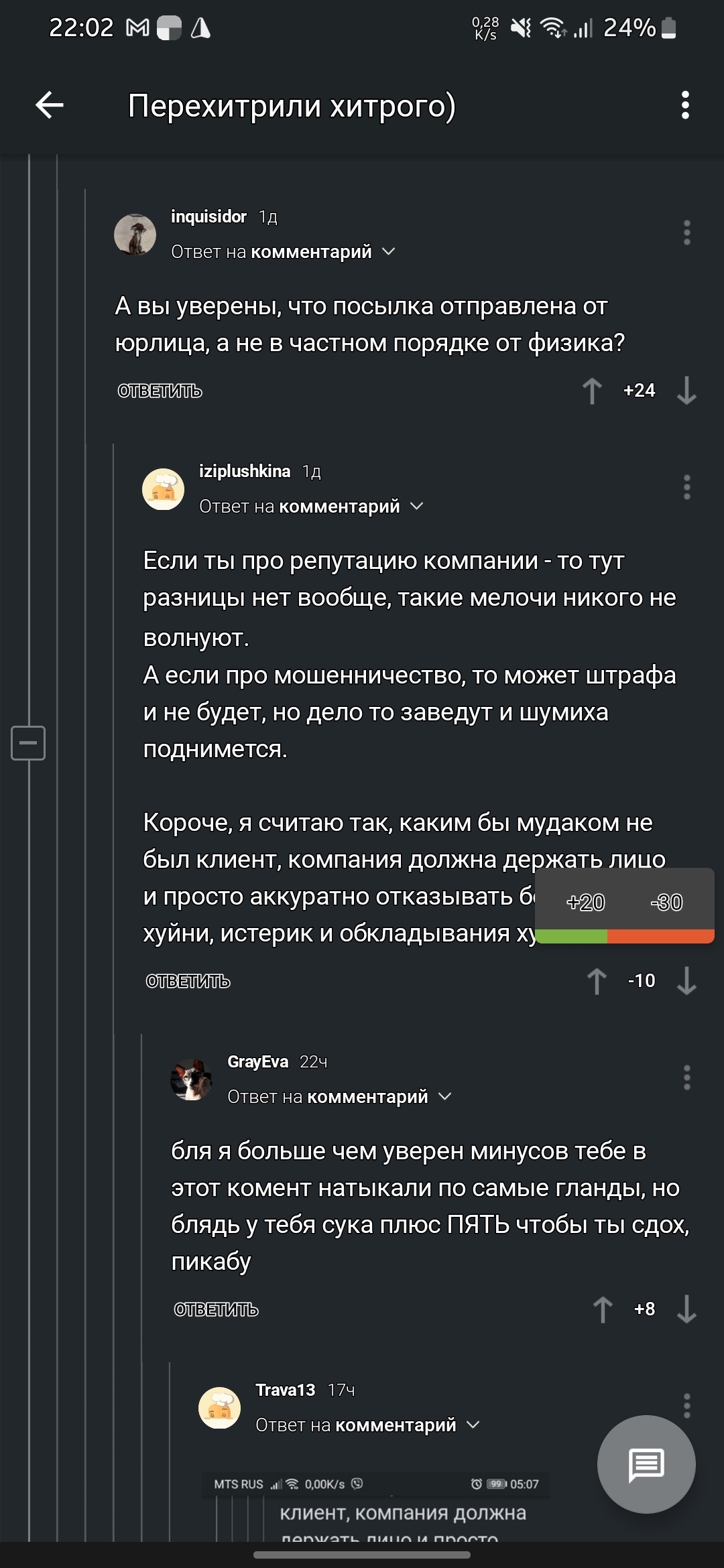The image size is (724, 1568).
Task: Collapse the comment thread with minus box
Action: tap(28, 742)
